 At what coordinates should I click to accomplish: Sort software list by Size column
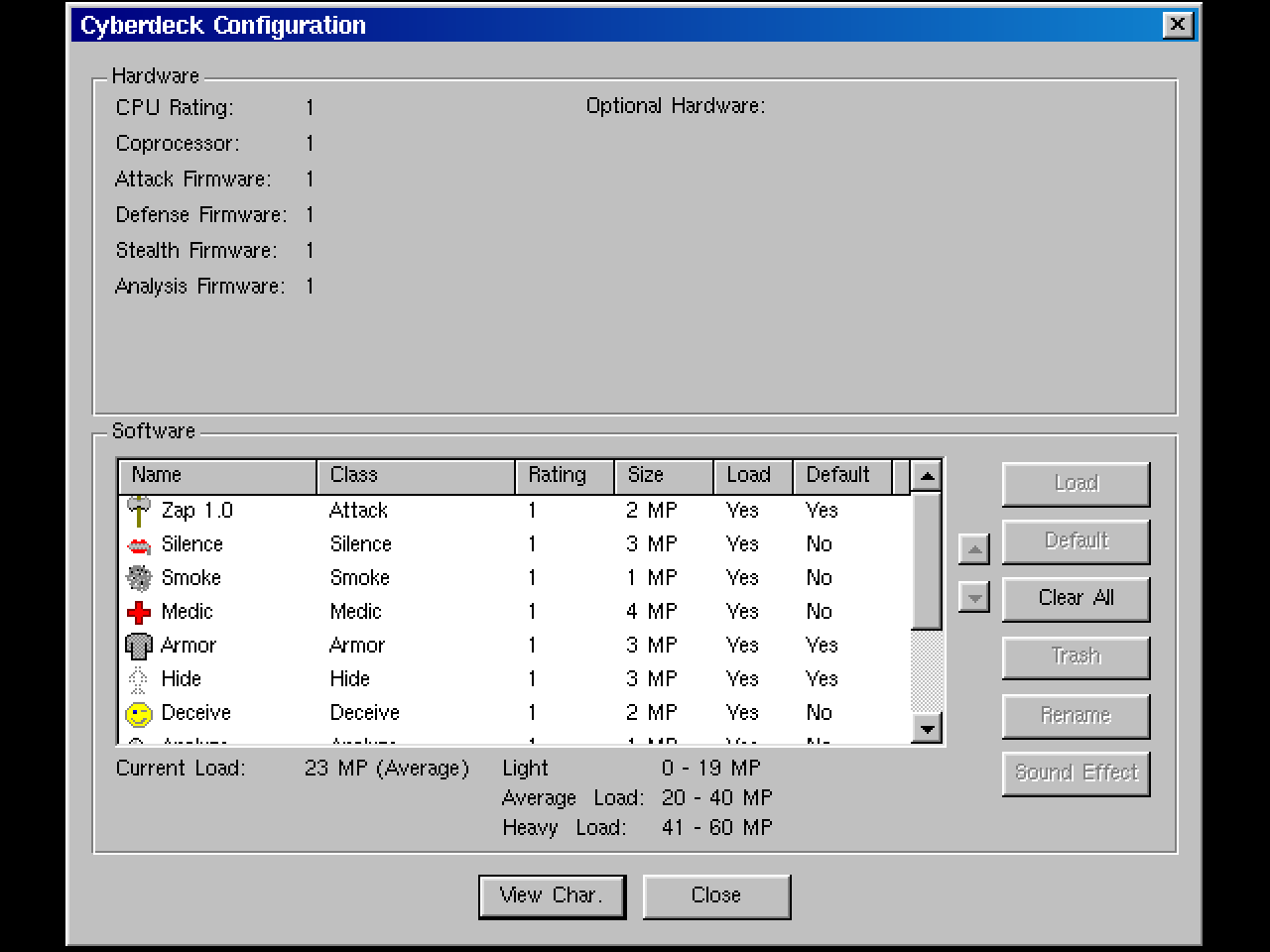(x=664, y=476)
